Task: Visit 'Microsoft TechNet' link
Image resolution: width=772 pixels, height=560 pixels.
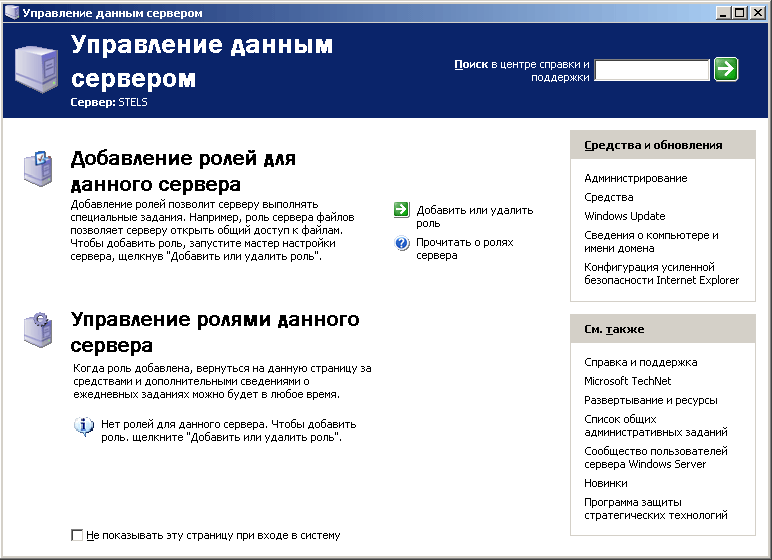Action: click(x=627, y=381)
